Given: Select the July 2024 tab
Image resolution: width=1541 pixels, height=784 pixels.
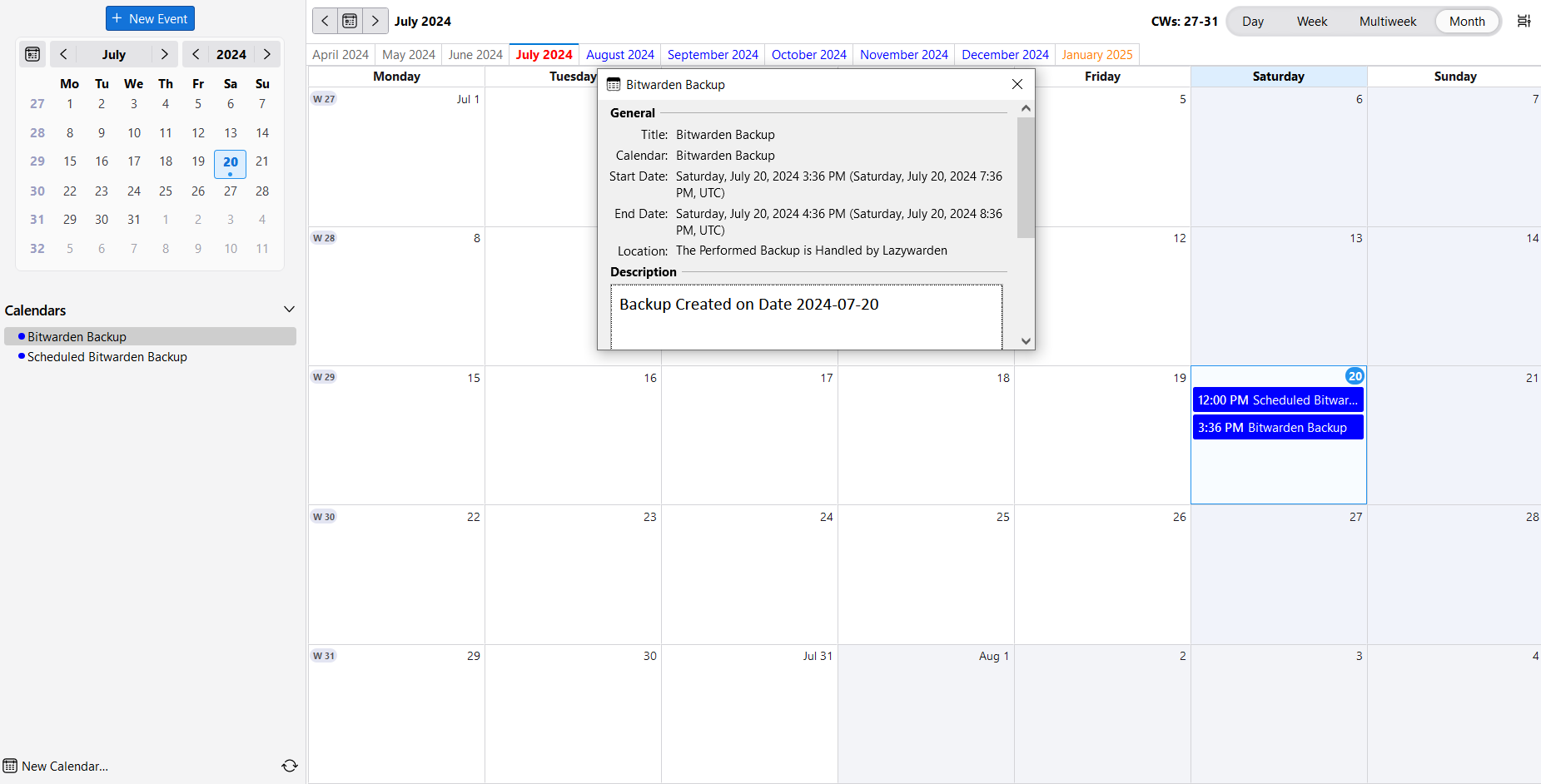Looking at the screenshot, I should [x=544, y=54].
